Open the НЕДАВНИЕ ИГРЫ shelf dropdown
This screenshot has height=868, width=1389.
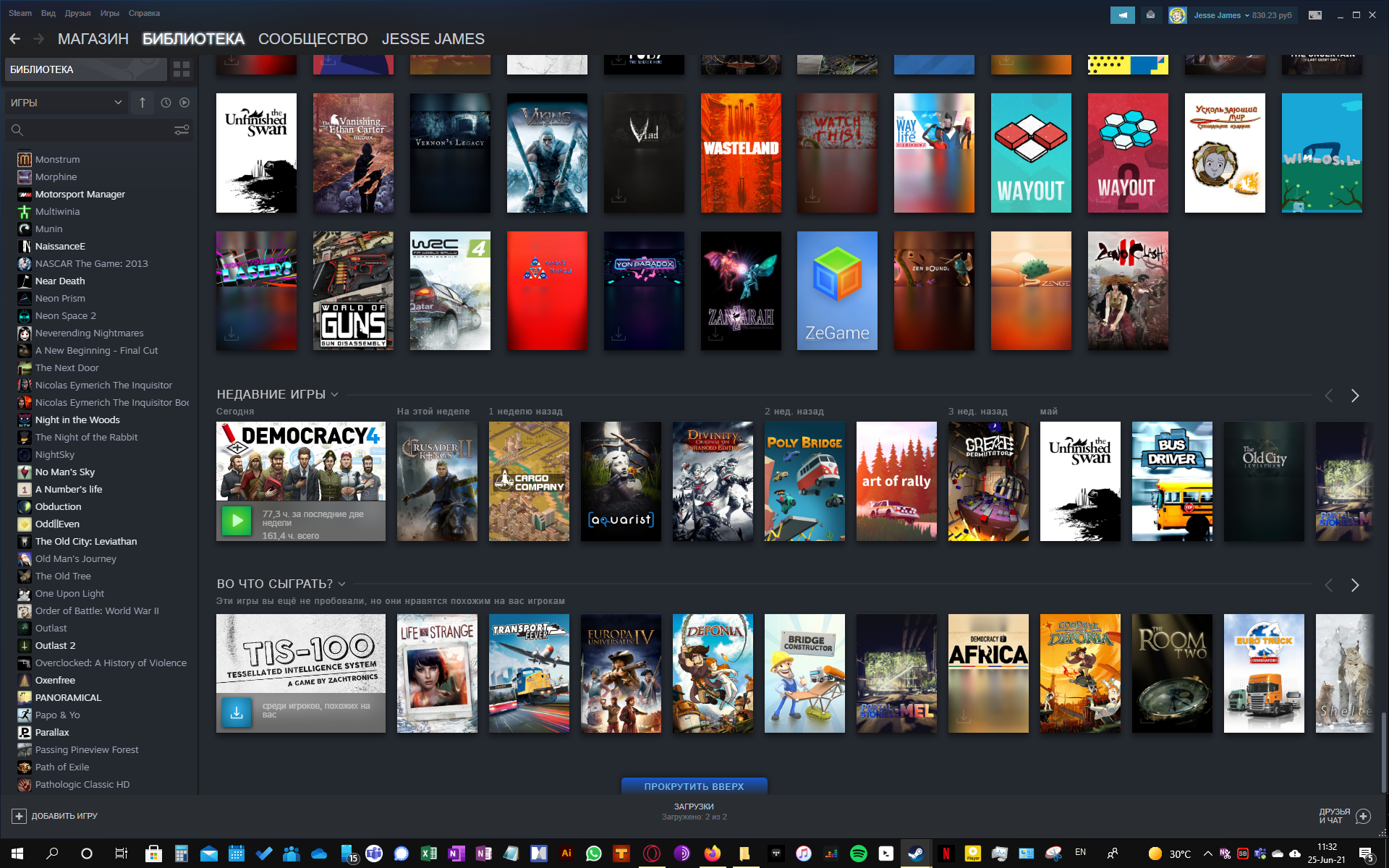tap(334, 395)
